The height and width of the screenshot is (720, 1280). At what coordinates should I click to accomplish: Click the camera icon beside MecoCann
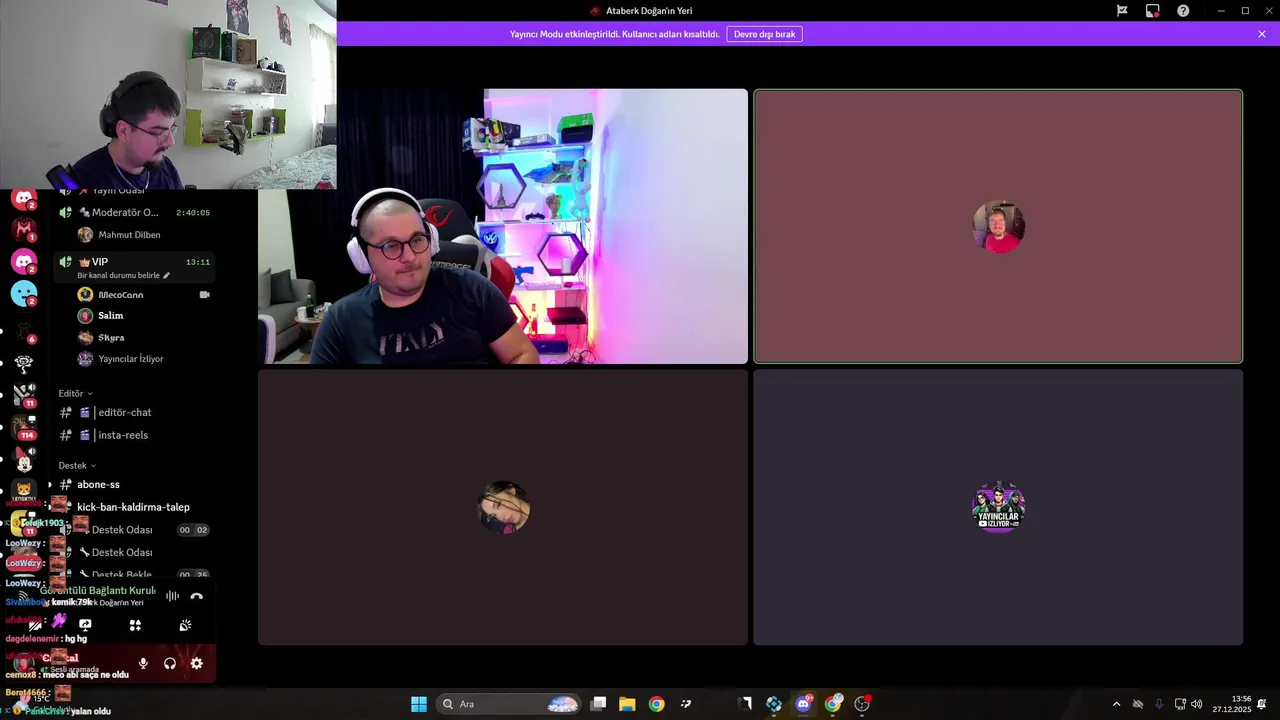(x=205, y=295)
